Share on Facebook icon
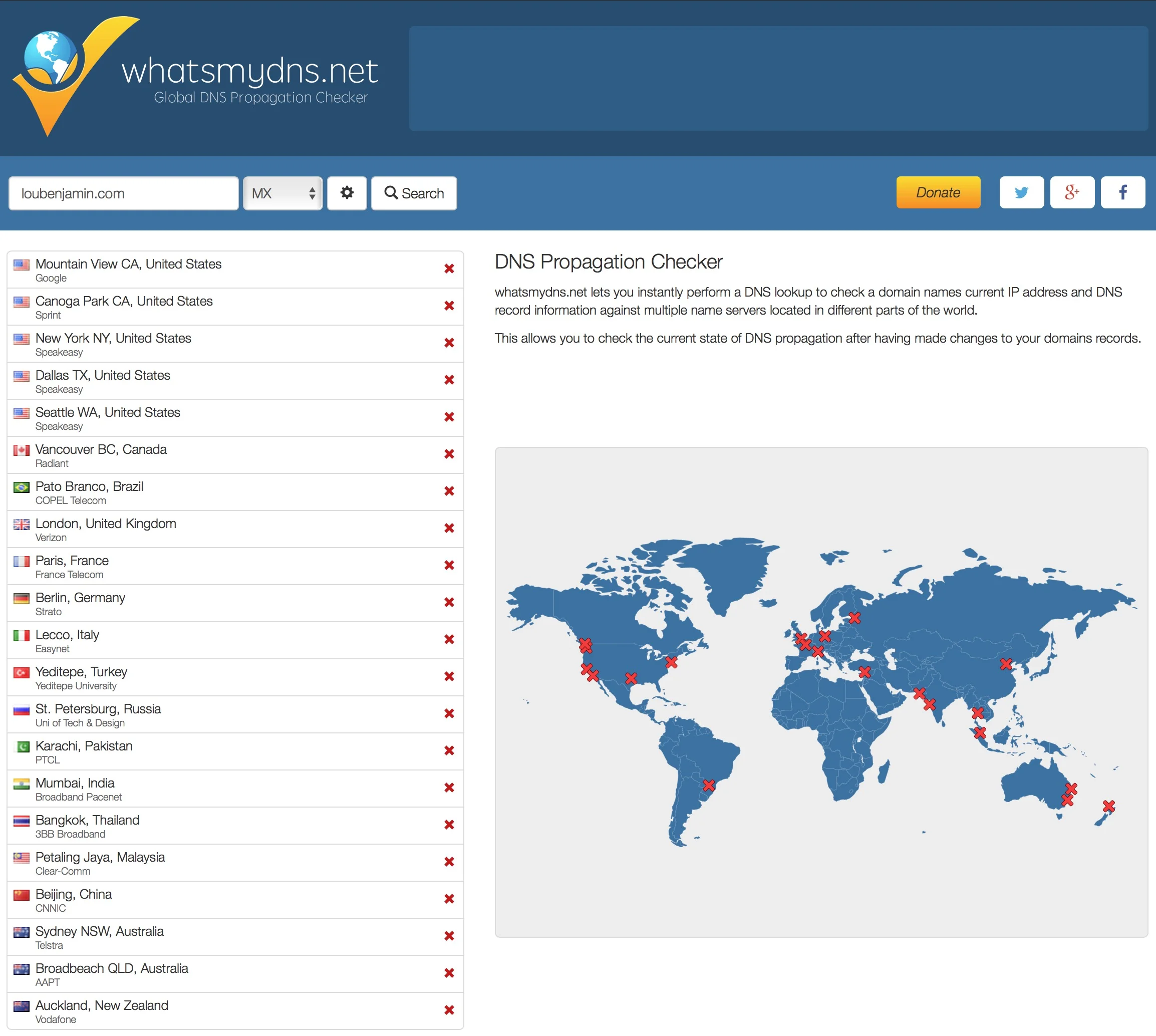 pyautogui.click(x=1122, y=192)
